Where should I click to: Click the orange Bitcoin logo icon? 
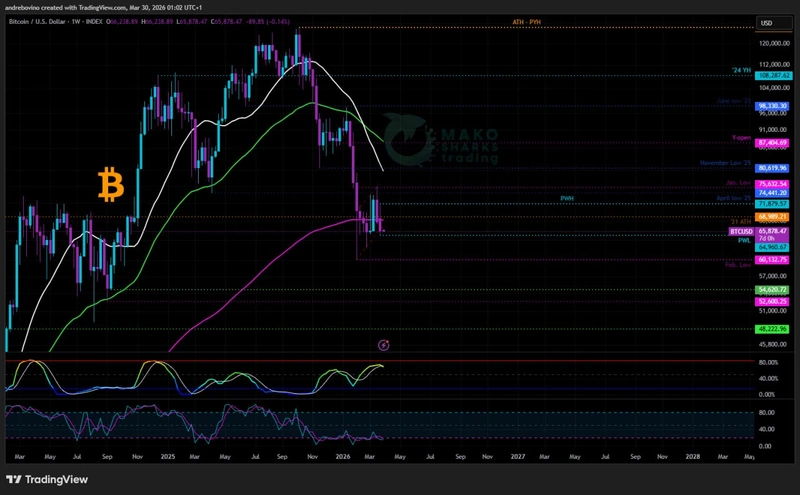tap(110, 184)
